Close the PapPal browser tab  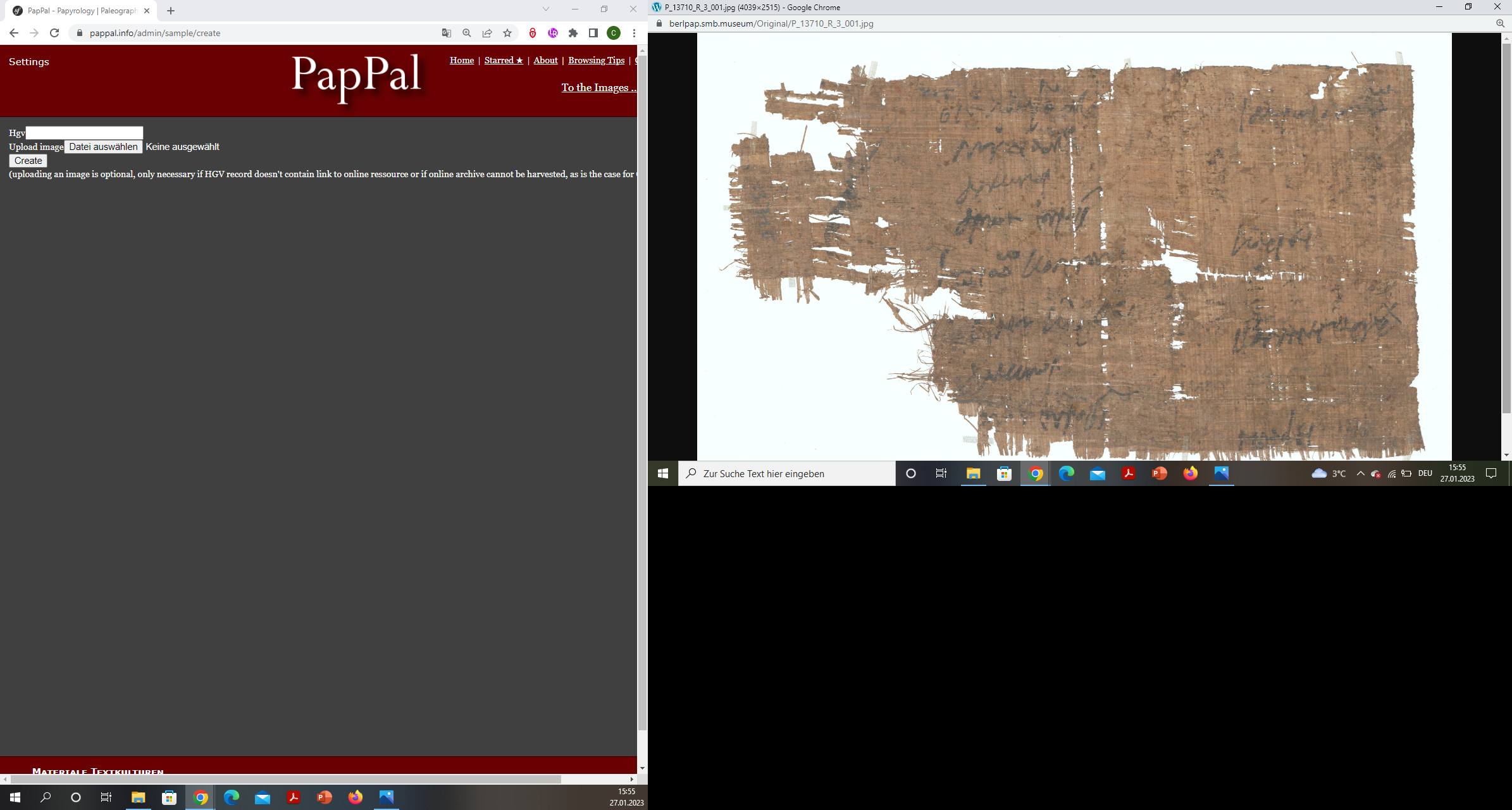[147, 11]
